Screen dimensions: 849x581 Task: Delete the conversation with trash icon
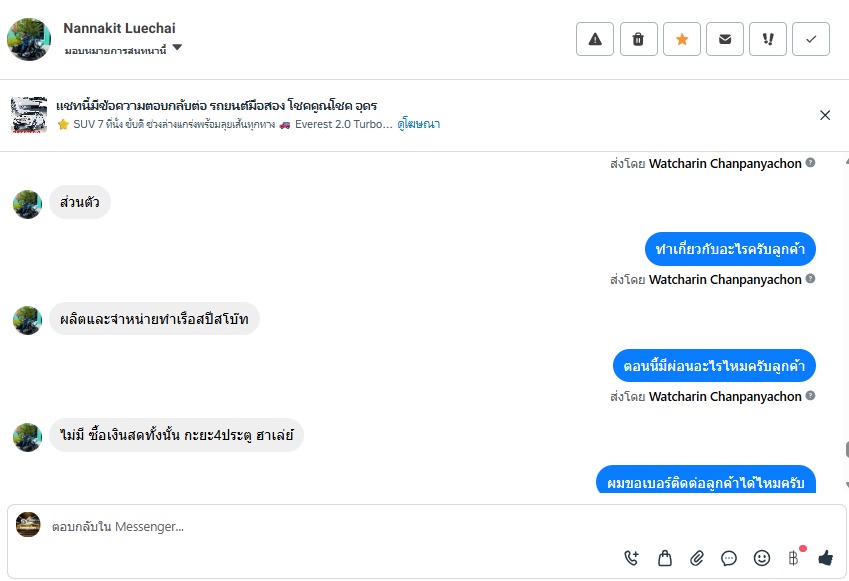[638, 39]
